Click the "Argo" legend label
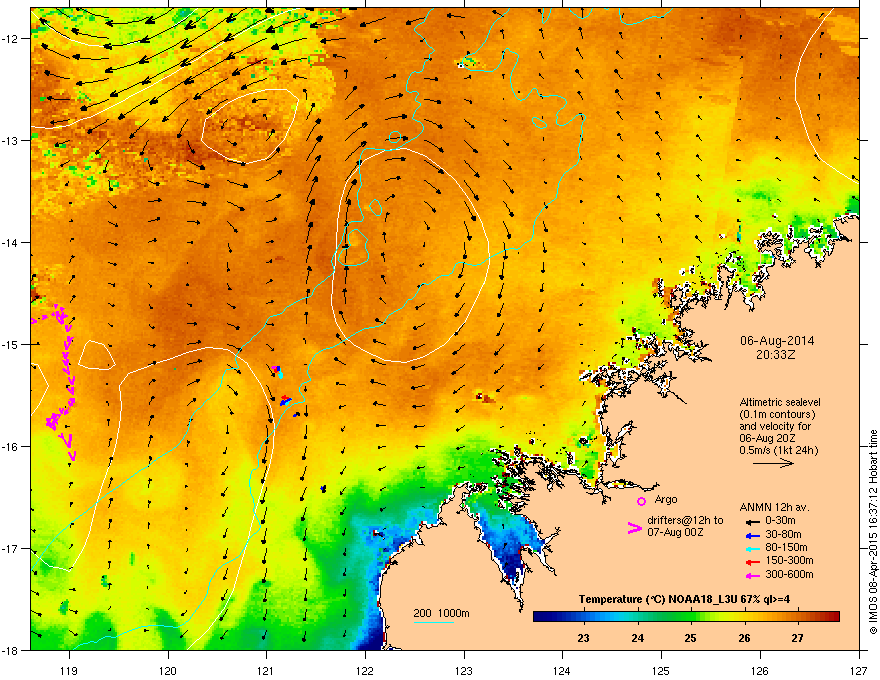880x680 pixels. [x=666, y=499]
